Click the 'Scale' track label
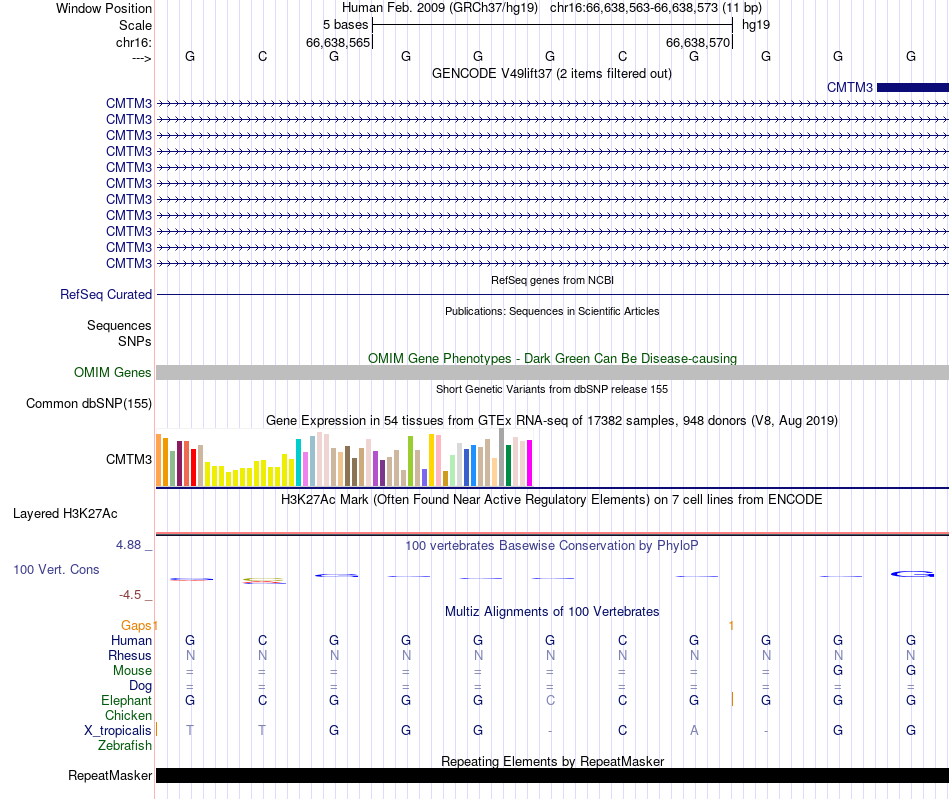The image size is (950, 799). (x=135, y=25)
